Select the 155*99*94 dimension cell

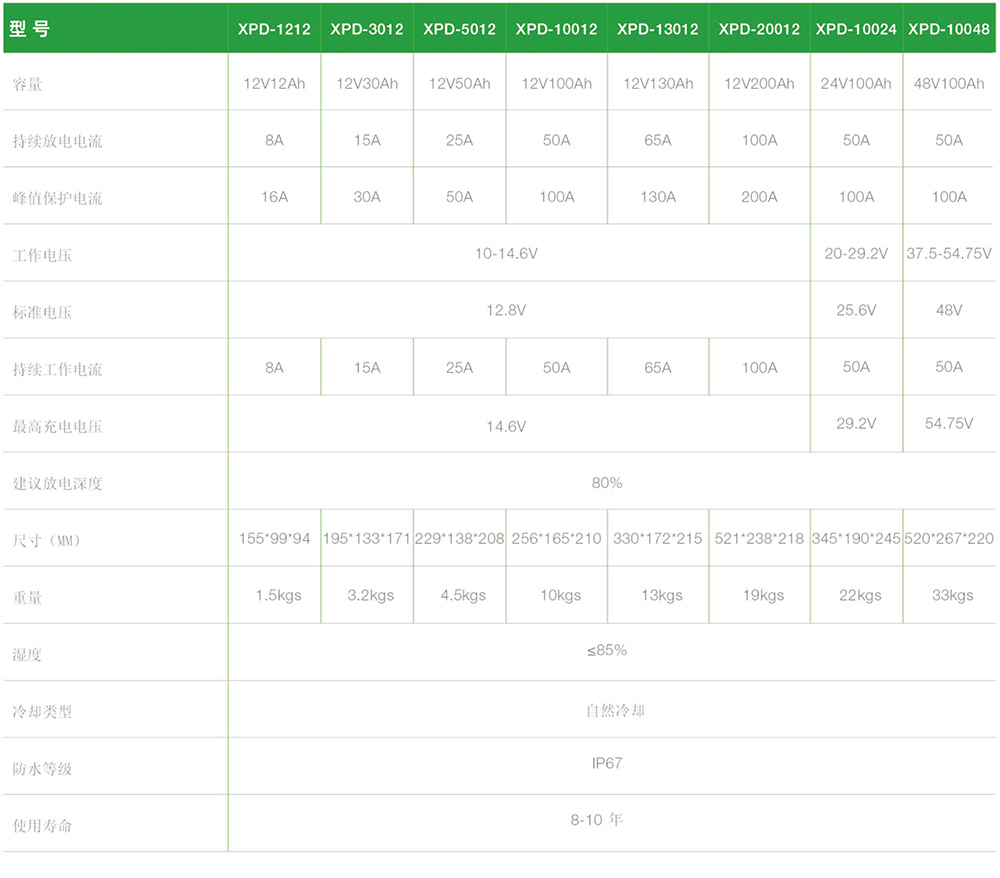(275, 539)
